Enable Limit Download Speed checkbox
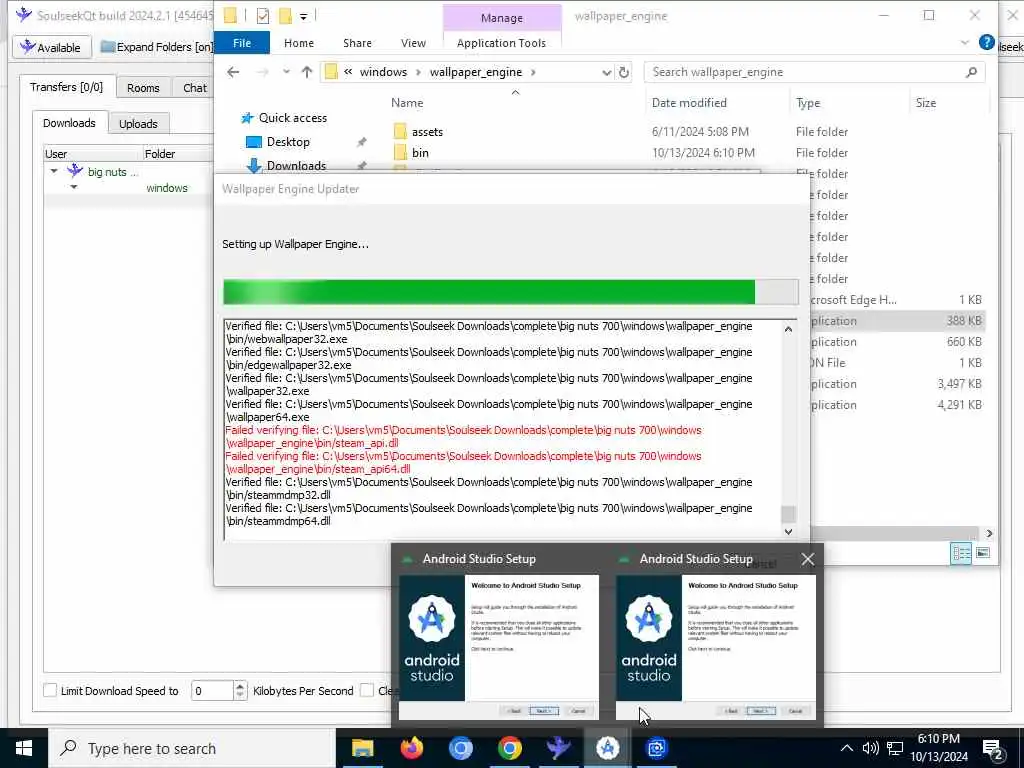1024x768 pixels. [x=50, y=690]
